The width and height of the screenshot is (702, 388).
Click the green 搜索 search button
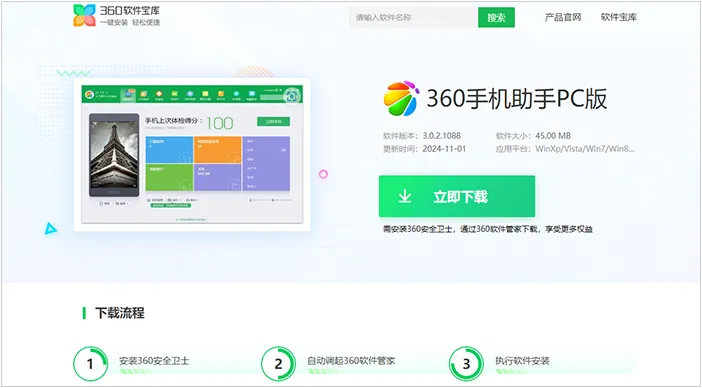[496, 17]
